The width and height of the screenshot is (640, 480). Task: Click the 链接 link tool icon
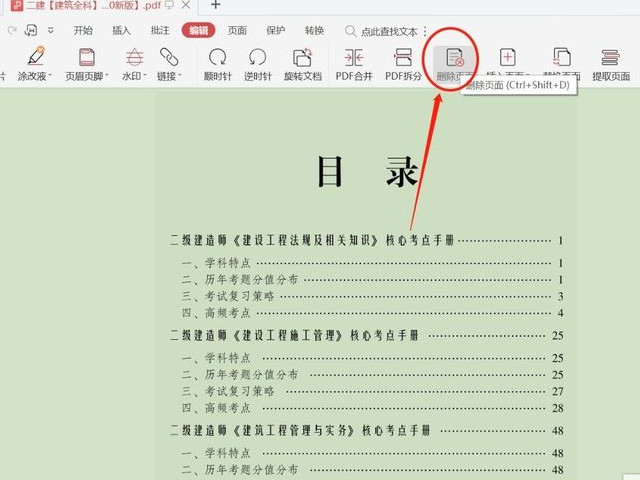[x=169, y=57]
